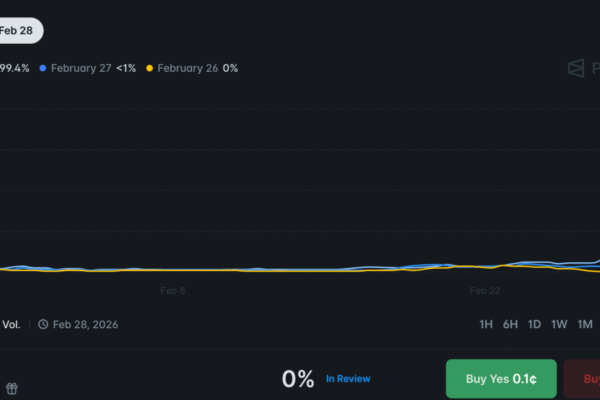Click the gift icon at bottom left
Screen dimensions: 600x400
pyautogui.click(x=11, y=389)
